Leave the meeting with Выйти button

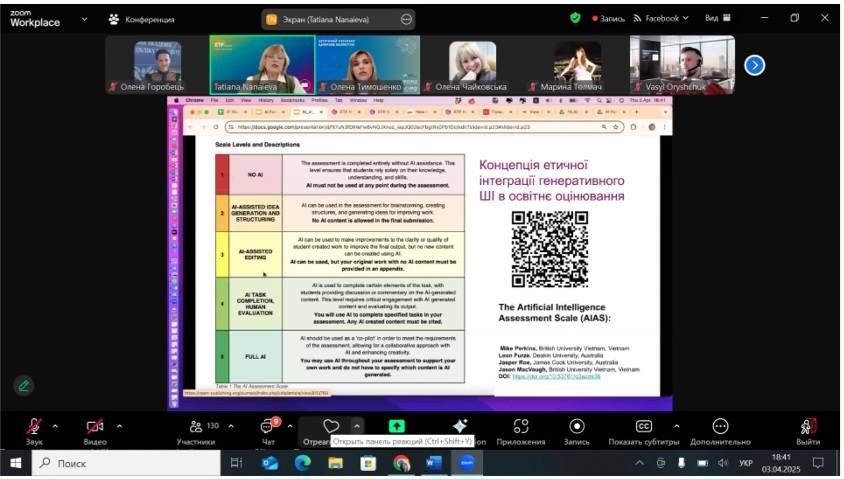click(x=808, y=426)
